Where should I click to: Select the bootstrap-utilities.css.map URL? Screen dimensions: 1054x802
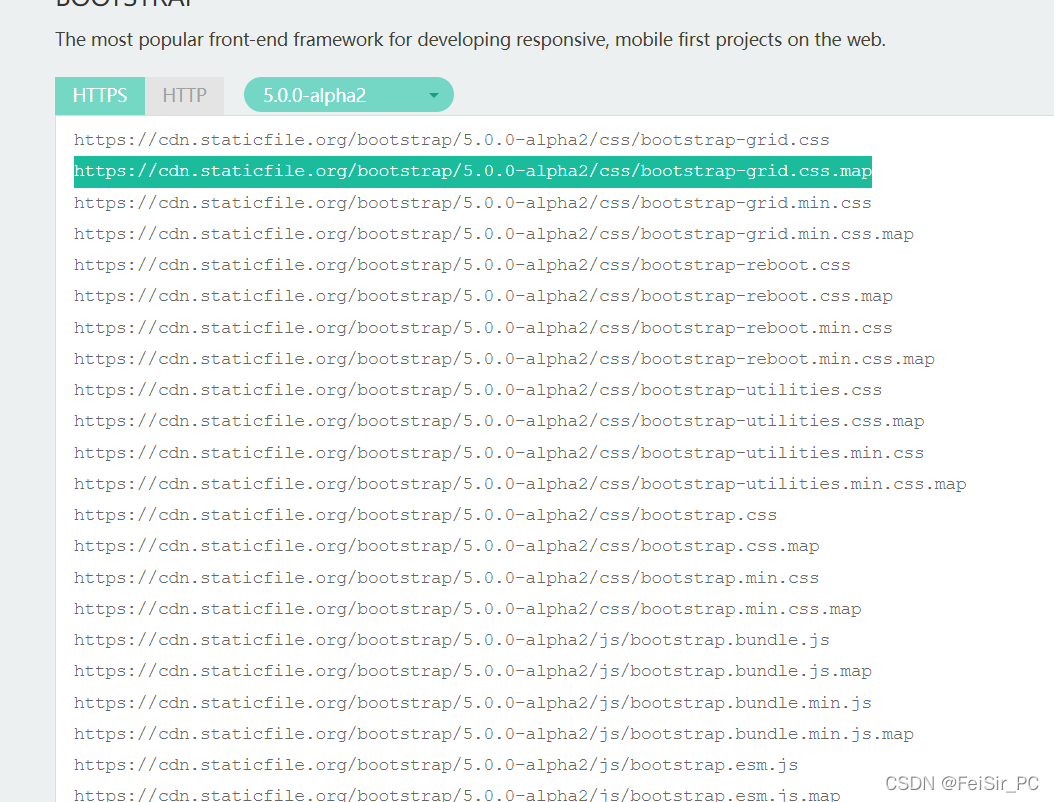pos(499,421)
